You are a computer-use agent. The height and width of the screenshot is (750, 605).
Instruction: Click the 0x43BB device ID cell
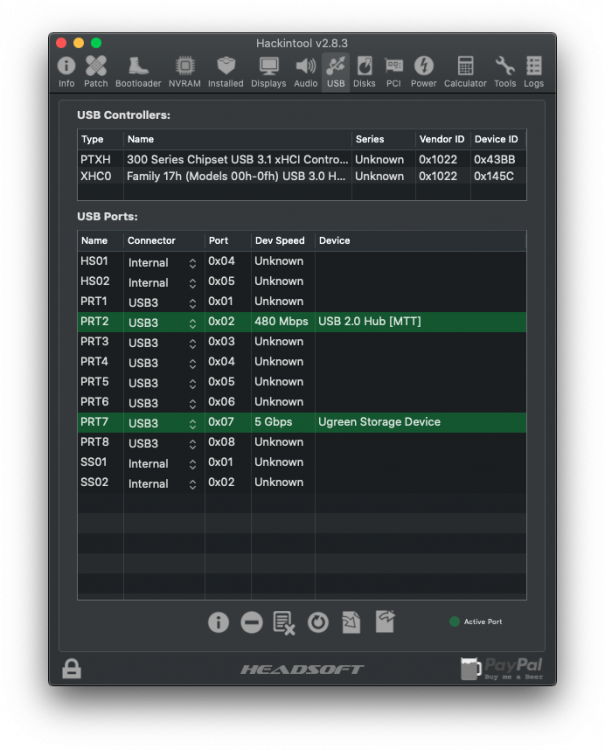495,159
